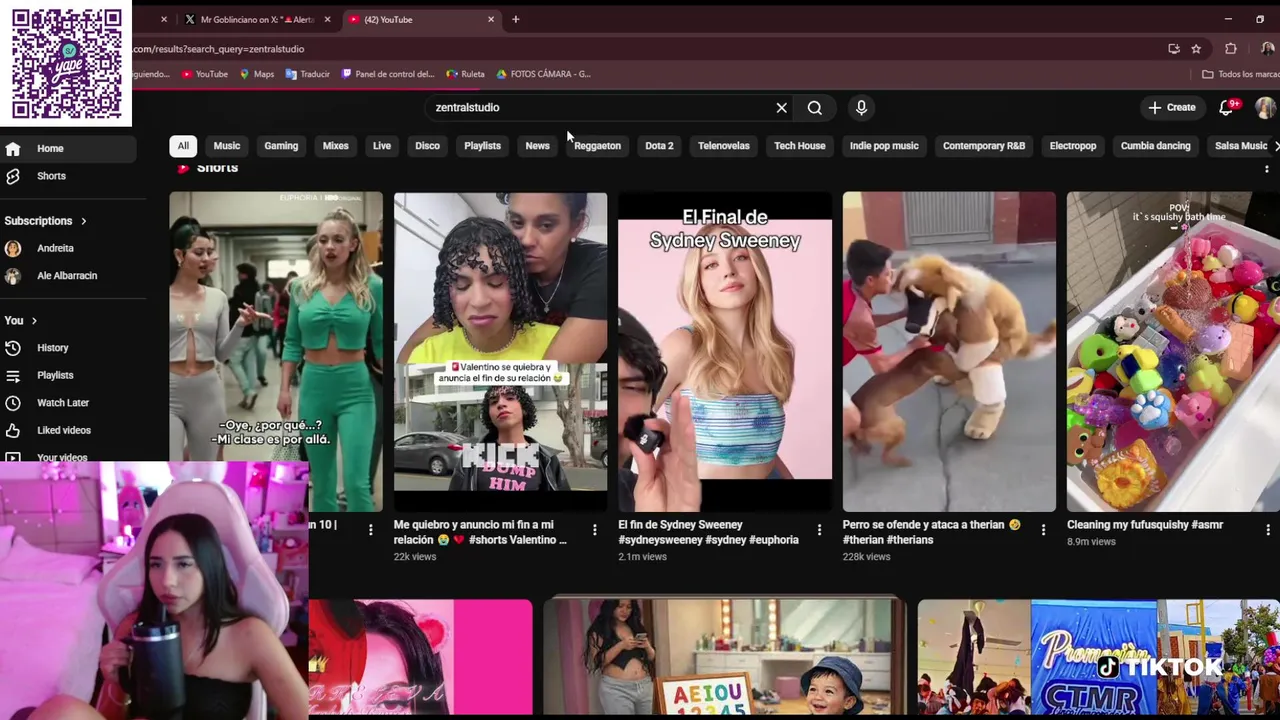The height and width of the screenshot is (720, 1280).
Task: Open options for 'Perro se ofende' short
Action: pyautogui.click(x=1043, y=530)
